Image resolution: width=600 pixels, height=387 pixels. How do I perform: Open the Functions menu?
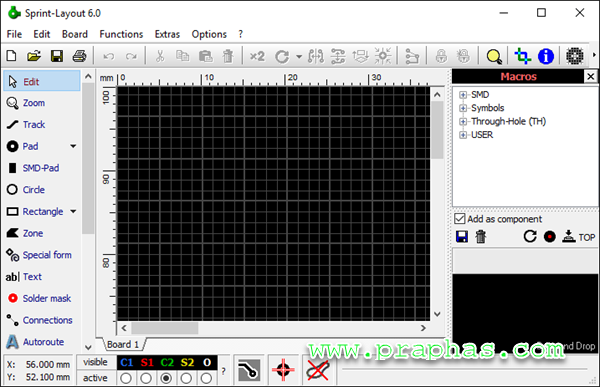(x=121, y=34)
